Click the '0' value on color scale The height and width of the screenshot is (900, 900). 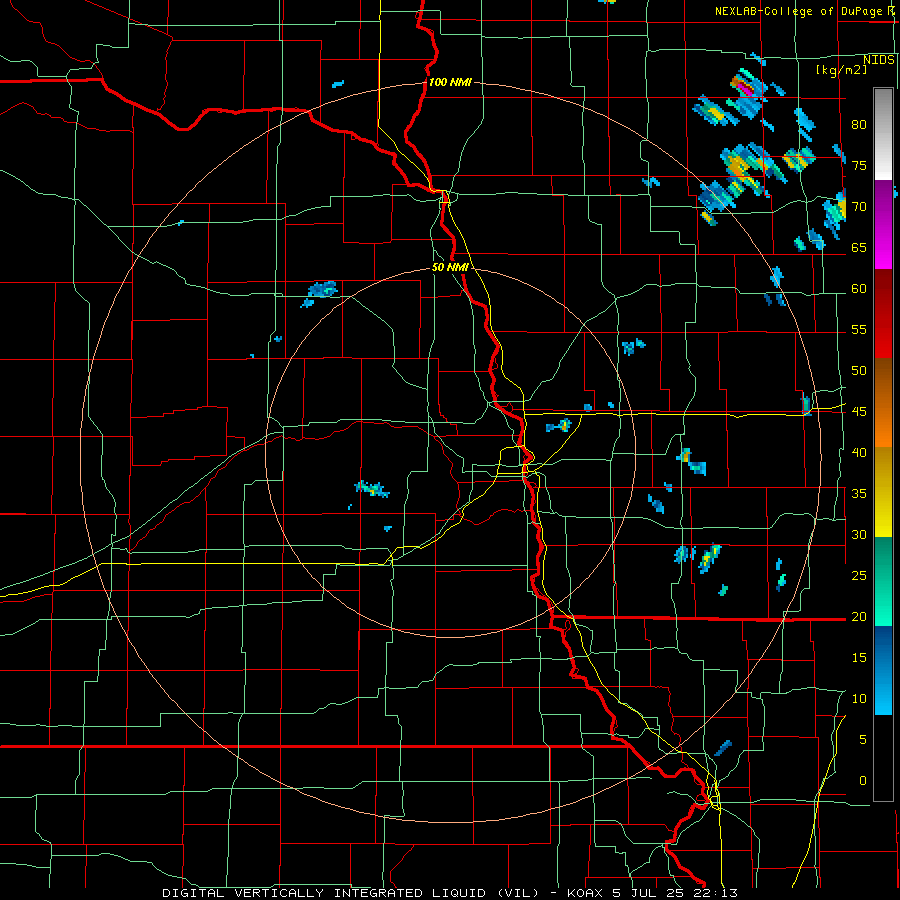tap(863, 781)
